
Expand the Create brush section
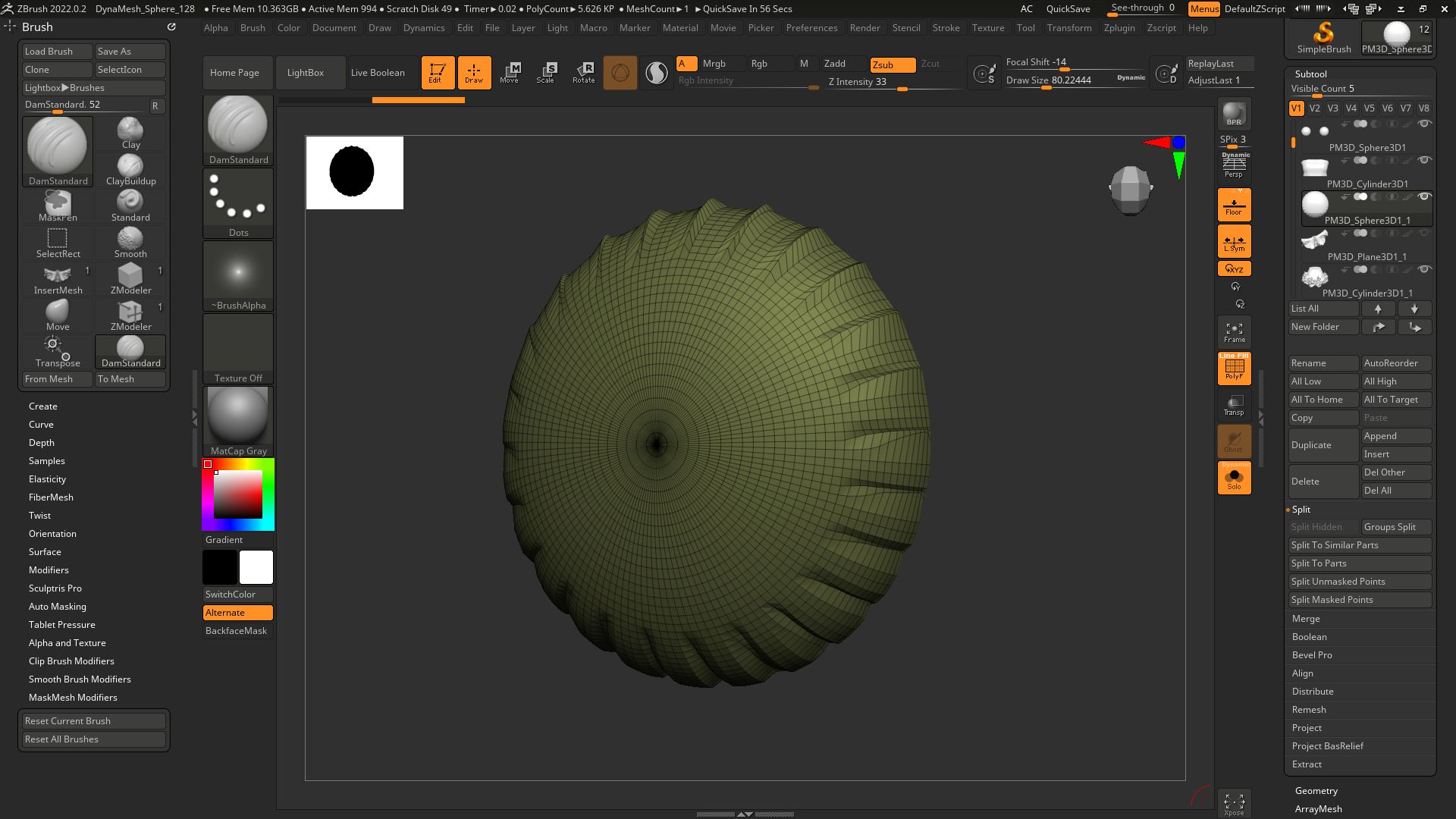tap(43, 406)
